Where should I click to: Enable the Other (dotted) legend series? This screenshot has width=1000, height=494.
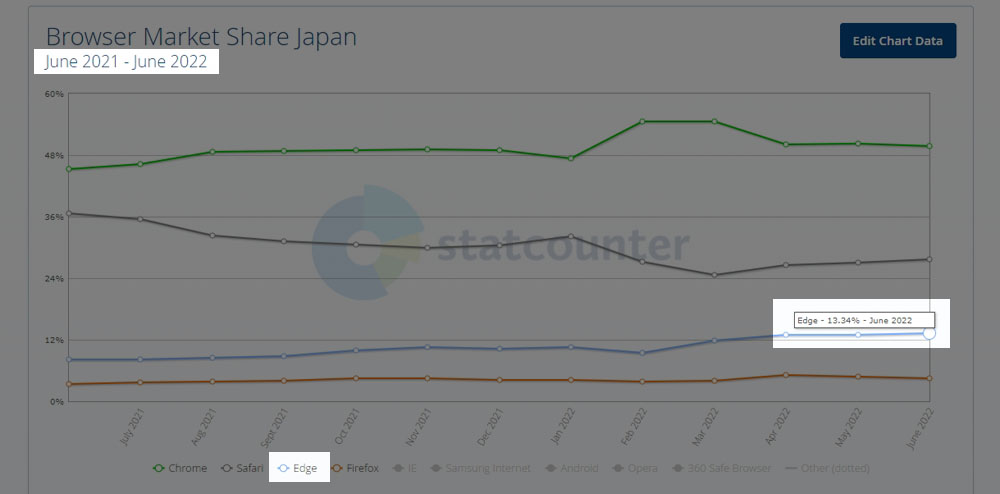828,469
